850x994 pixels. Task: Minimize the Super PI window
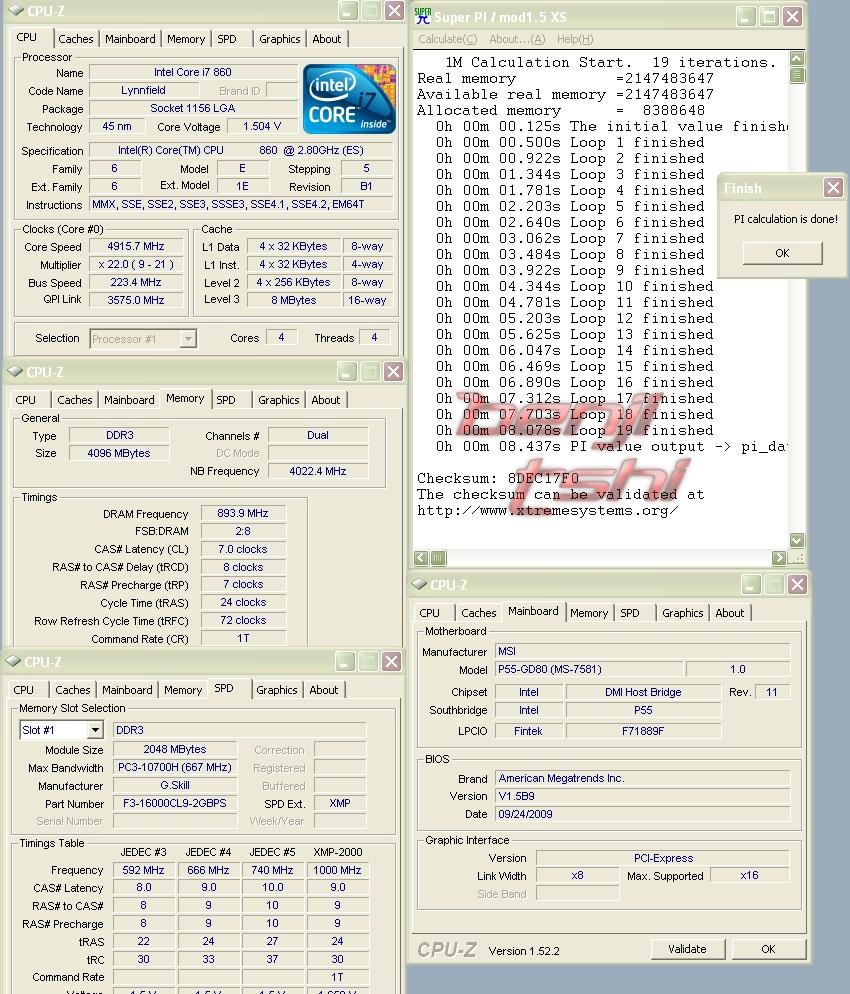pyautogui.click(x=746, y=16)
